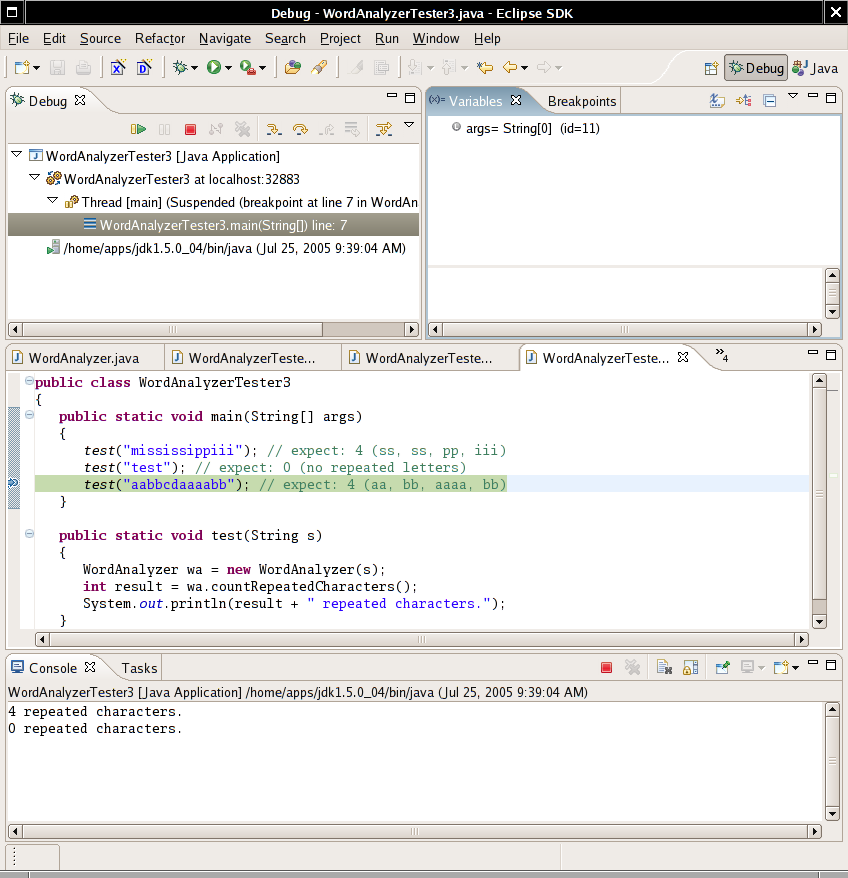
Task: Open the Run launch dropdown arrow
Action: pos(228,68)
